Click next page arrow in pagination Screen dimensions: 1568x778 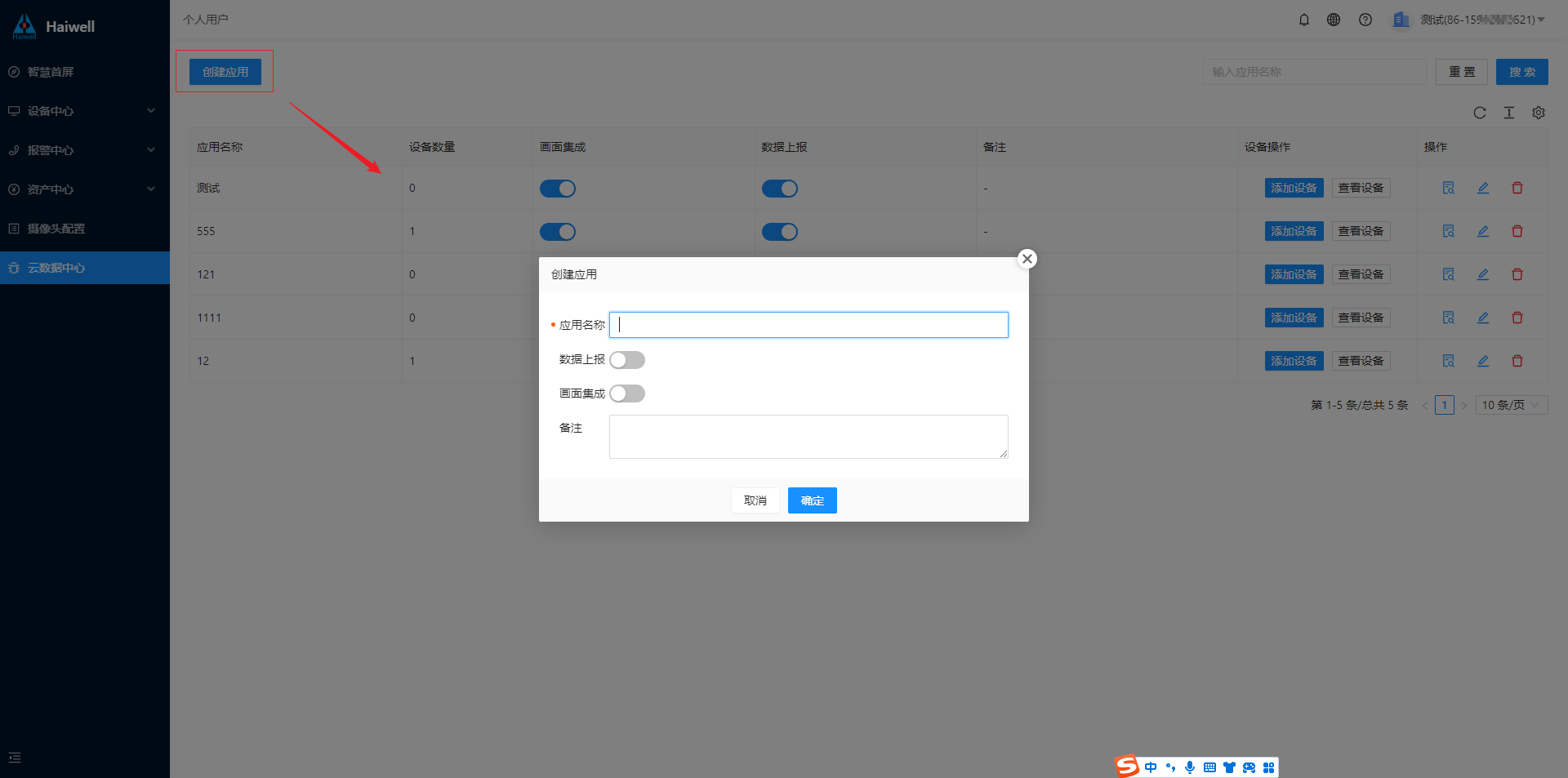click(1464, 405)
